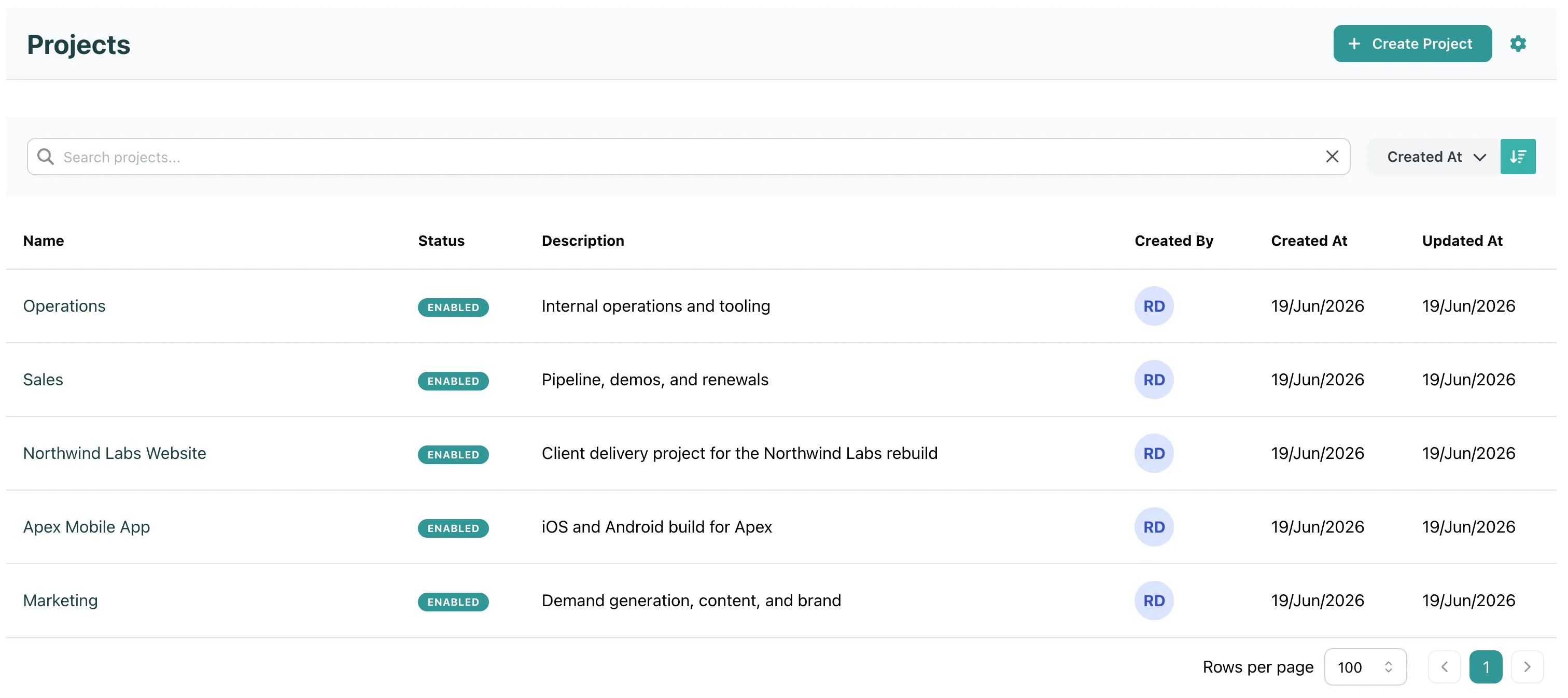Open the Apex Mobile App project

87,527
